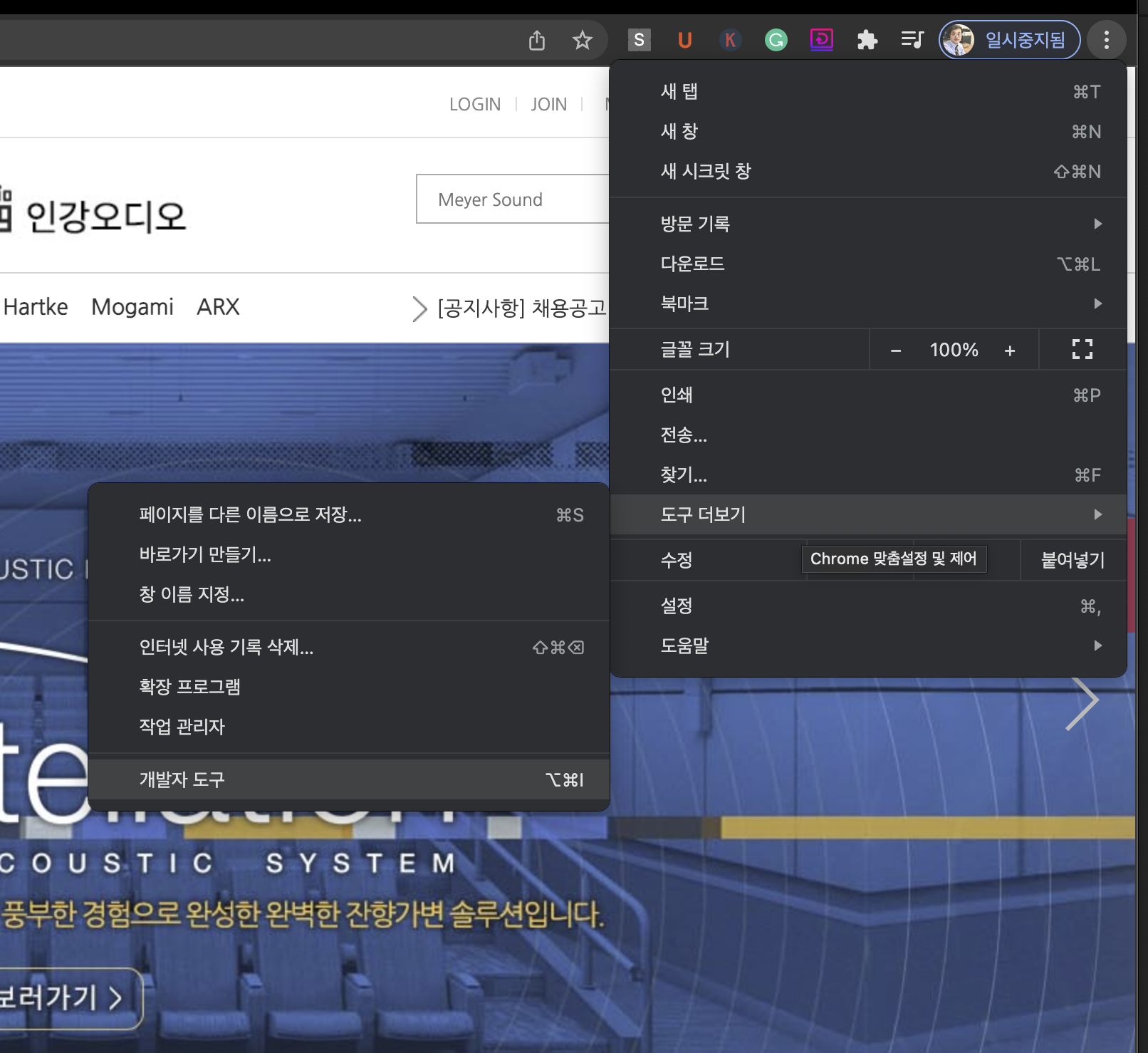Increase zoom with the plus button
1148x1053 pixels.
1010,350
